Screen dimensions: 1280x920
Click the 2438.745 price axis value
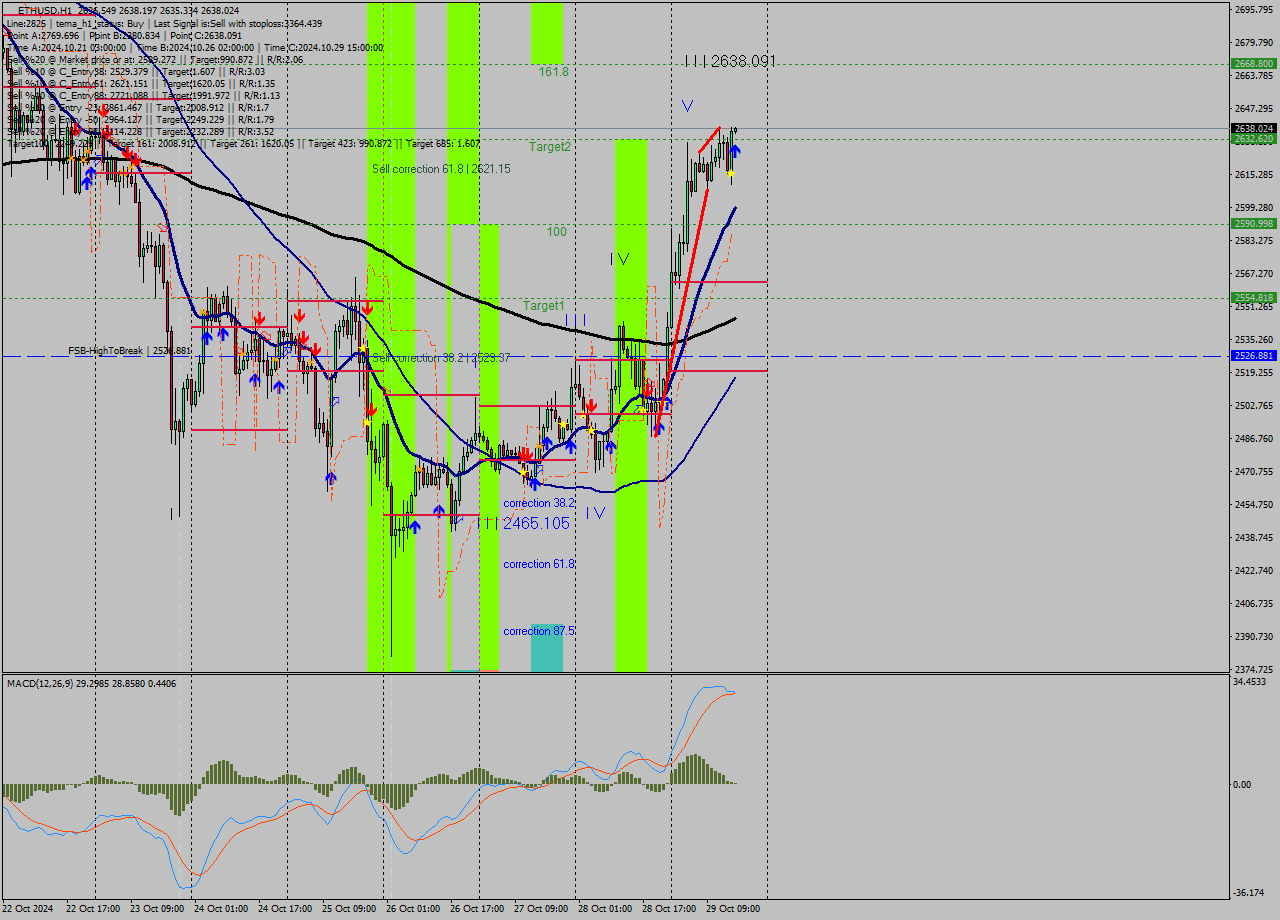[x=1253, y=538]
